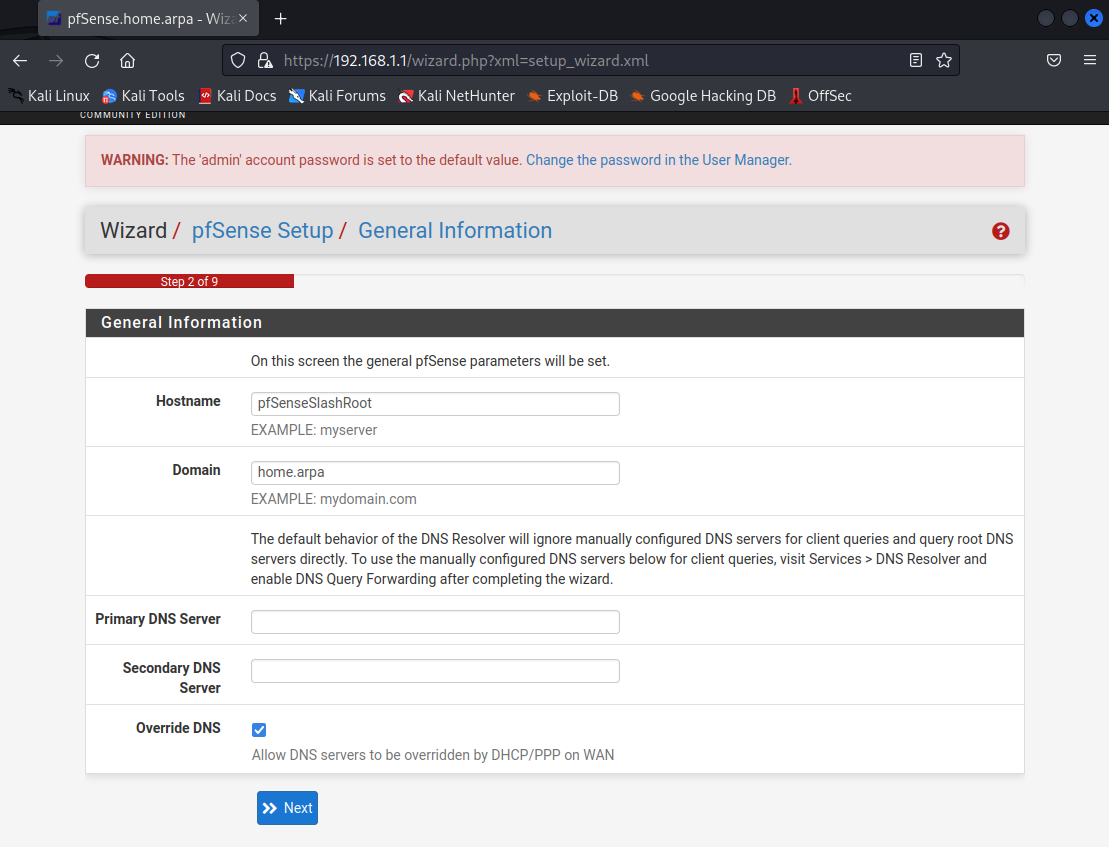
Task: Reload the page with the refresh icon
Action: [x=92, y=60]
